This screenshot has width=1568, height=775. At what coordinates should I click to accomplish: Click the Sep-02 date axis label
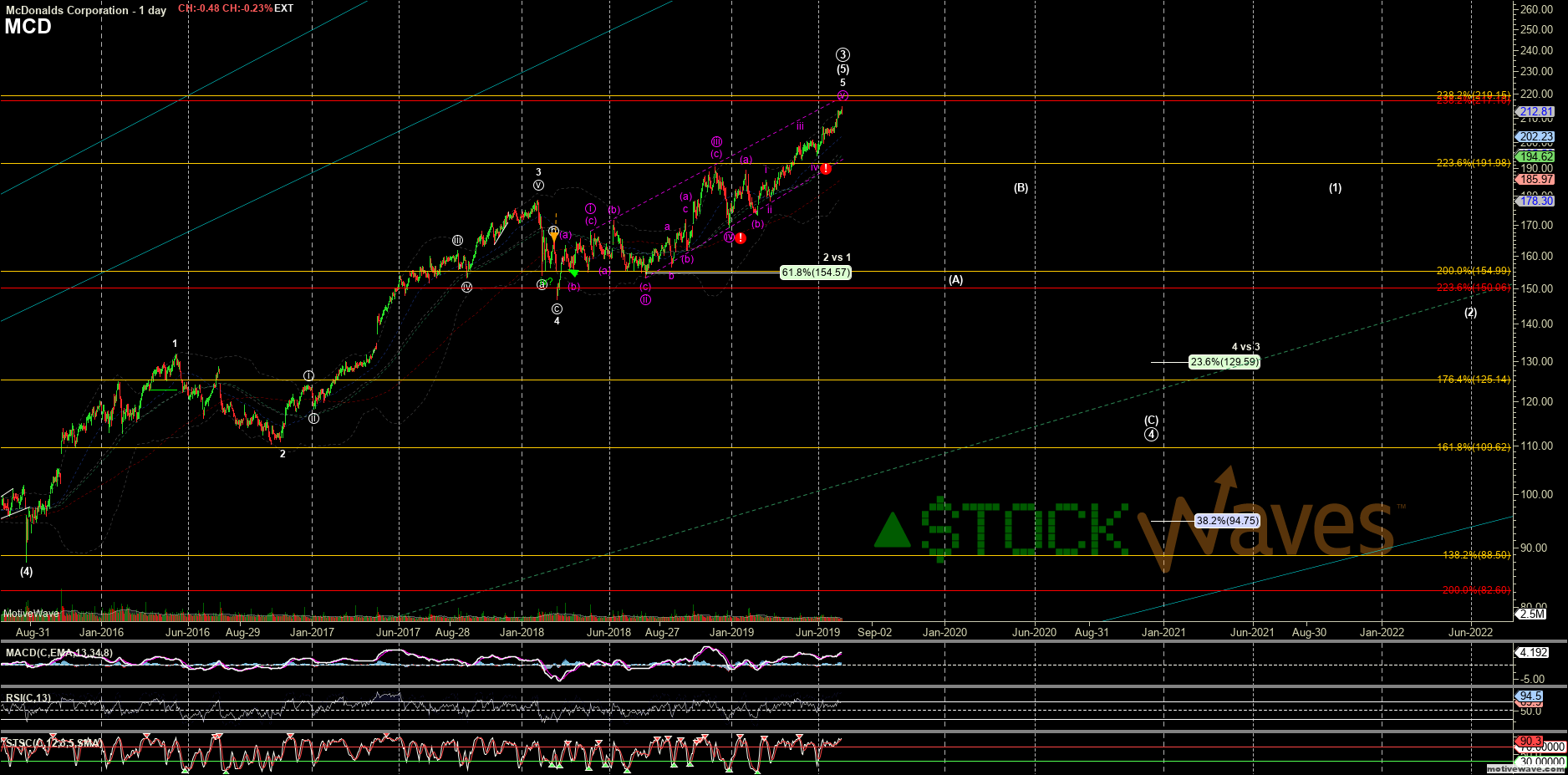(874, 632)
